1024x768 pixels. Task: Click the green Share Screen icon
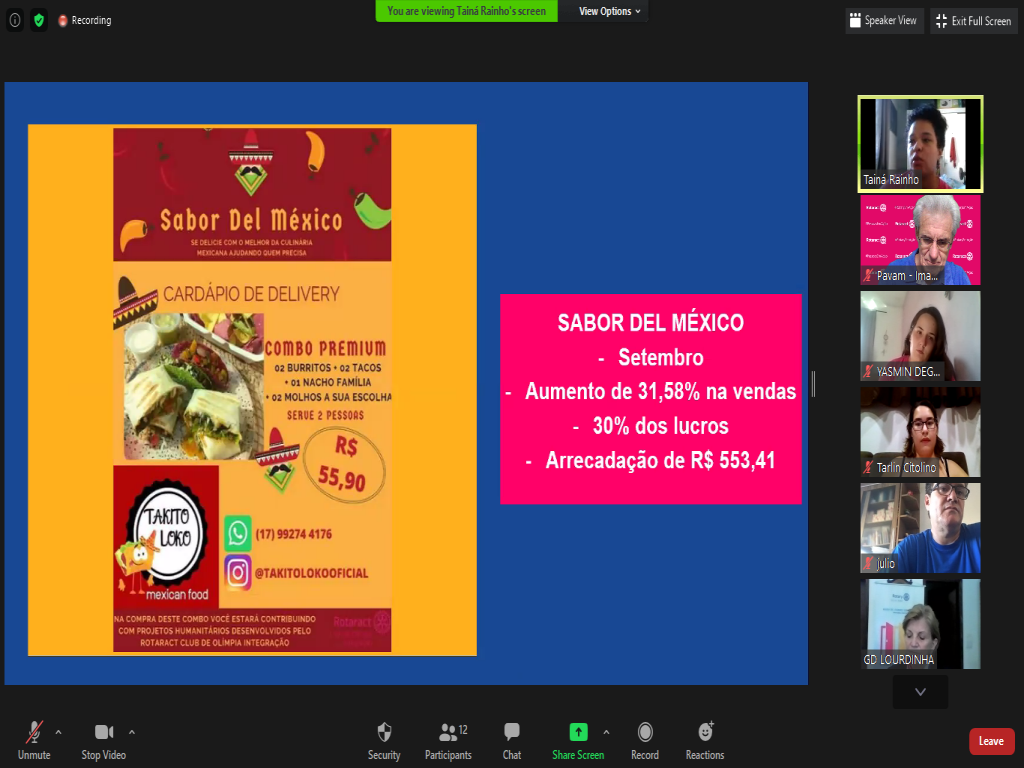tap(578, 732)
